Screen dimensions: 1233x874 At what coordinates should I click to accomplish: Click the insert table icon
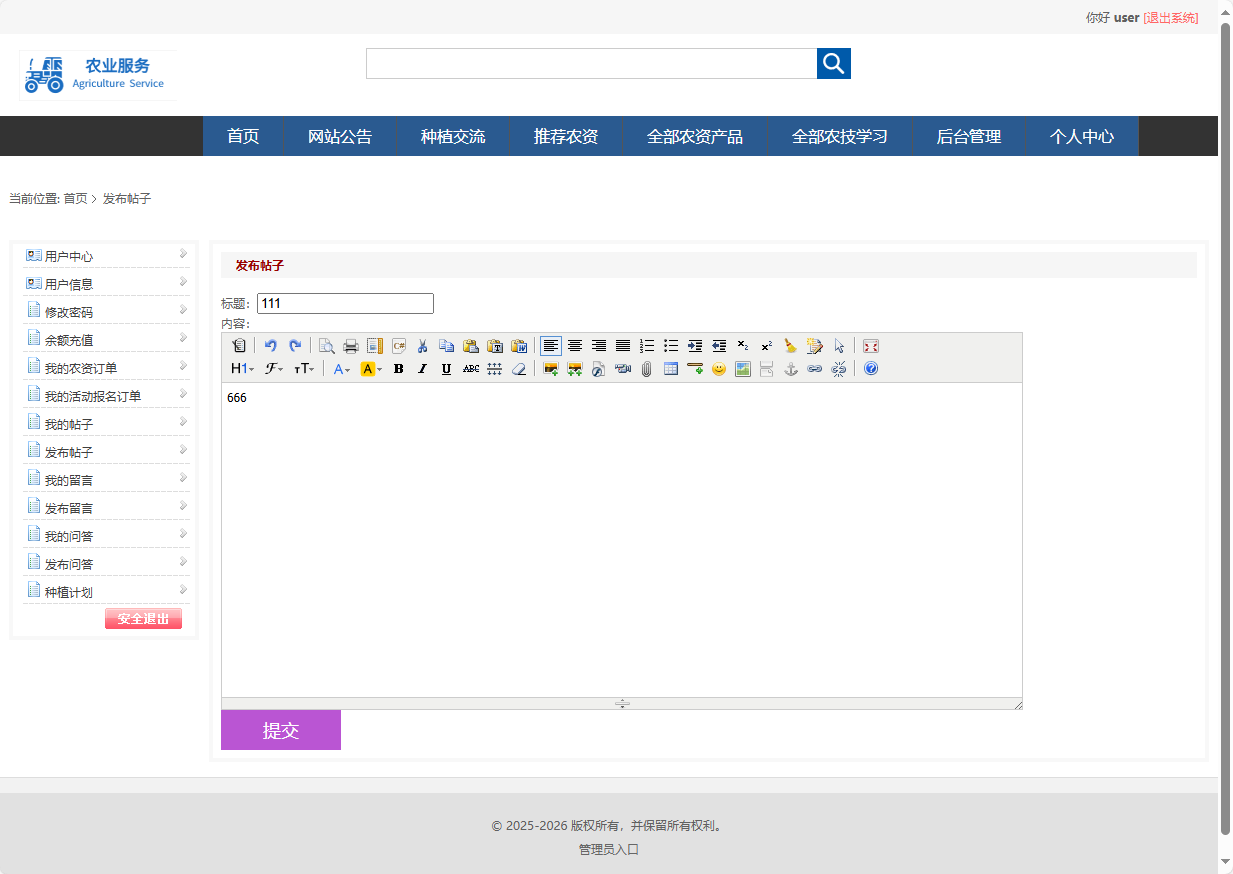(671, 369)
